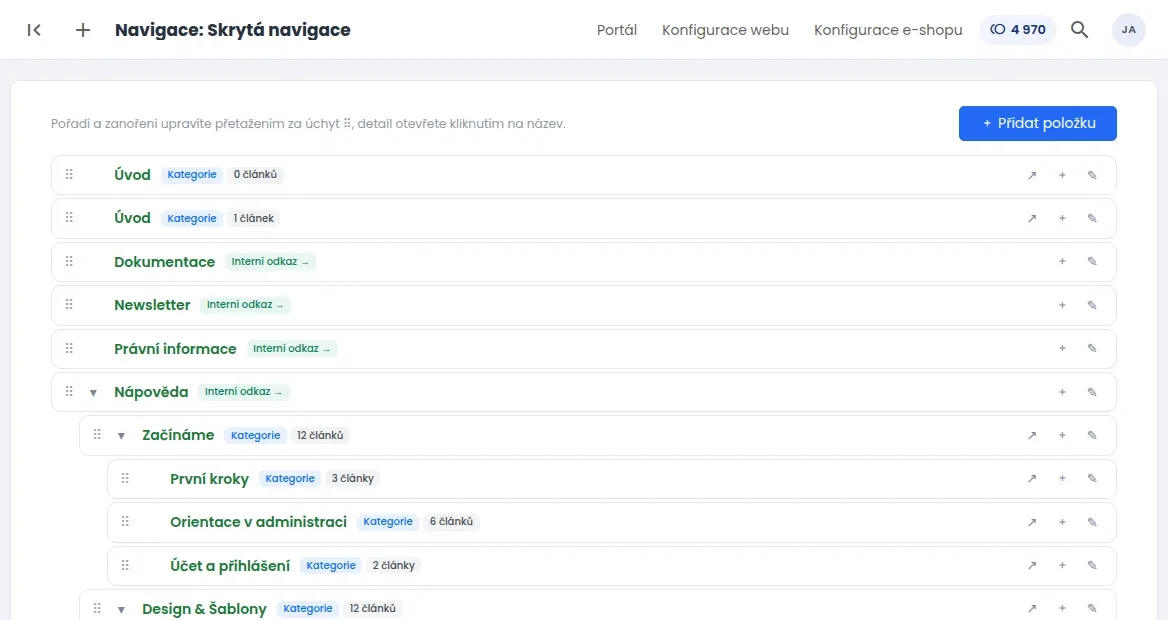Open the Newsletter item detail
Image resolution: width=1168 pixels, height=620 pixels.
(152, 305)
